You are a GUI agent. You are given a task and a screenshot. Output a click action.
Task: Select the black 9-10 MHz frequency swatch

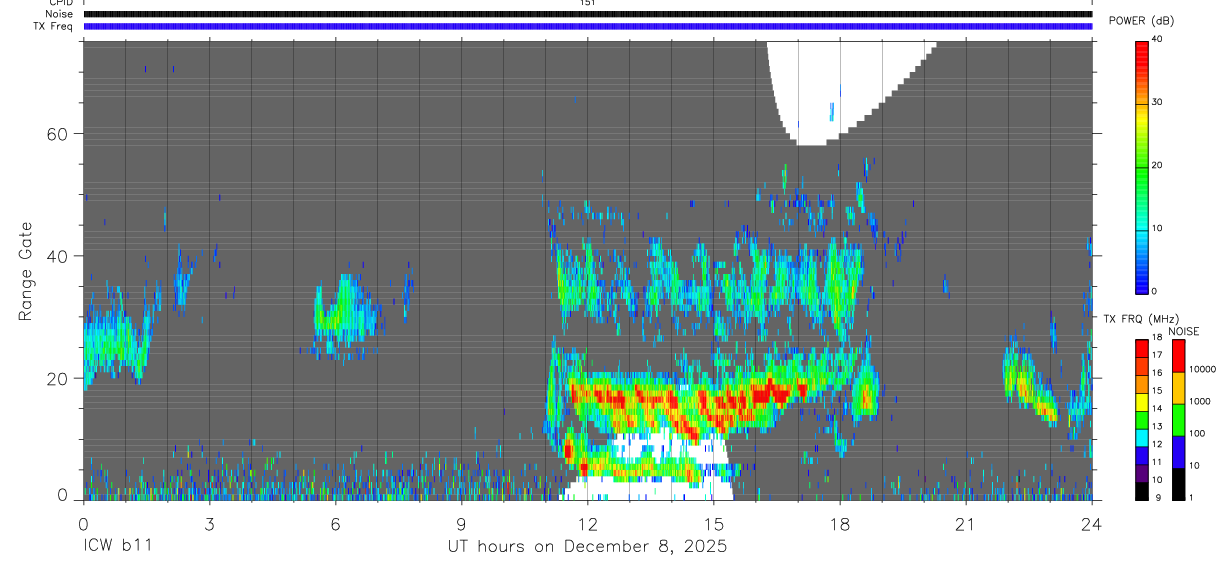(x=1142, y=491)
